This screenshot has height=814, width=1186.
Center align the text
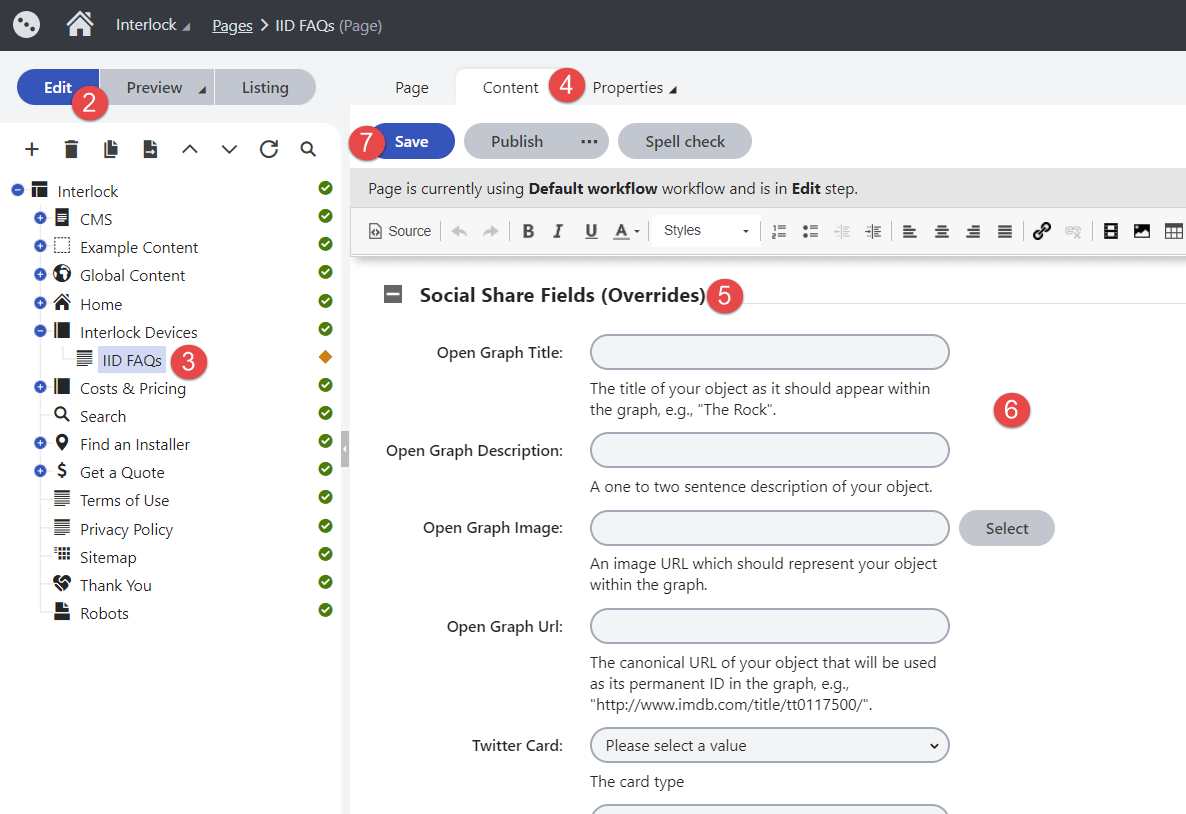942,231
